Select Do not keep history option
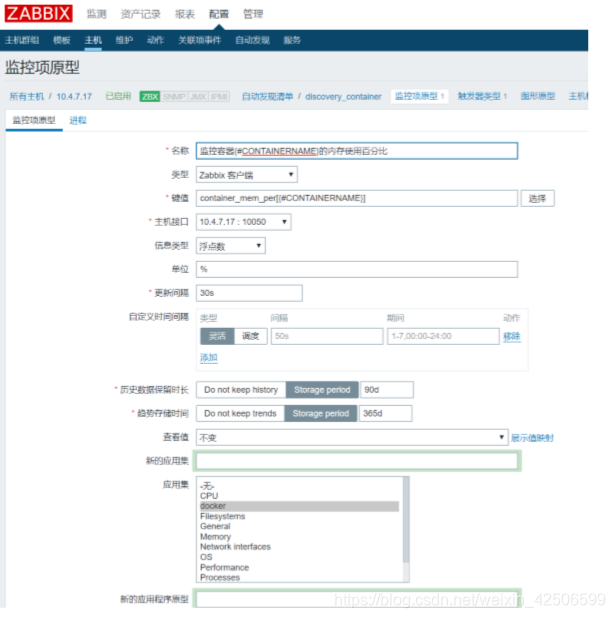 (241, 390)
